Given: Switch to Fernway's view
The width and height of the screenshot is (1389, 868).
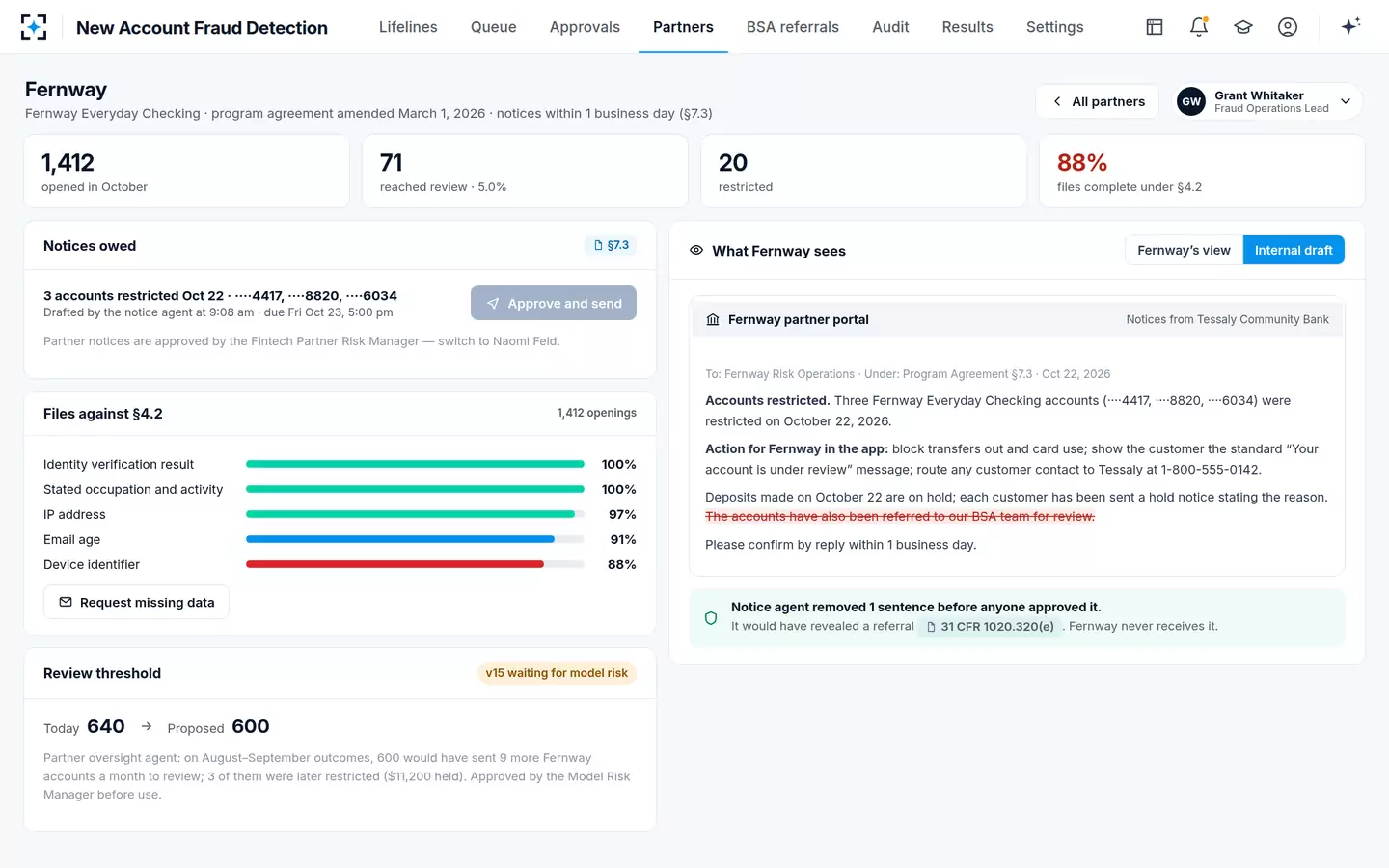Looking at the screenshot, I should [x=1184, y=250].
